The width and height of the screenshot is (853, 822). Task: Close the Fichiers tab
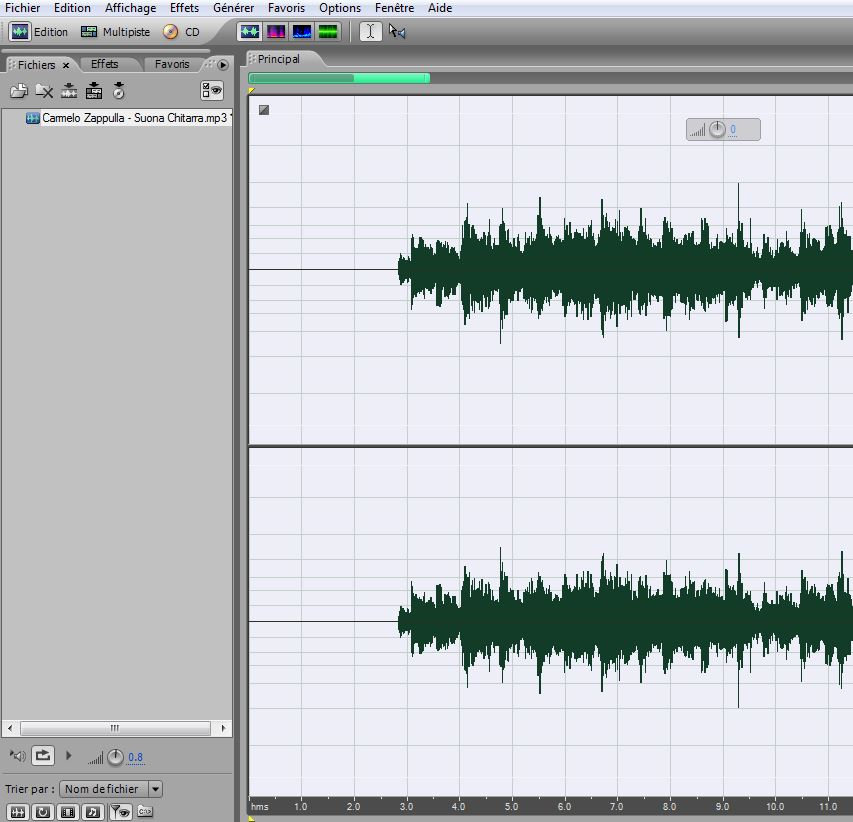pyautogui.click(x=66, y=65)
